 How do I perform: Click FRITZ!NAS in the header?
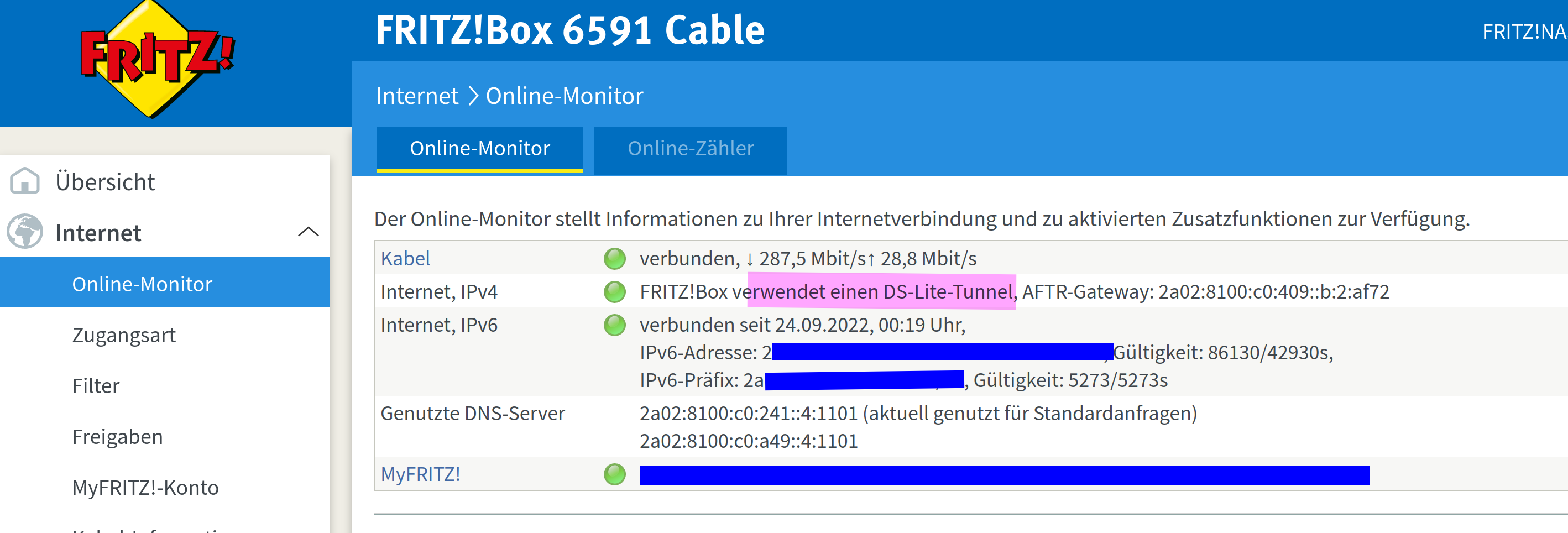click(1524, 32)
